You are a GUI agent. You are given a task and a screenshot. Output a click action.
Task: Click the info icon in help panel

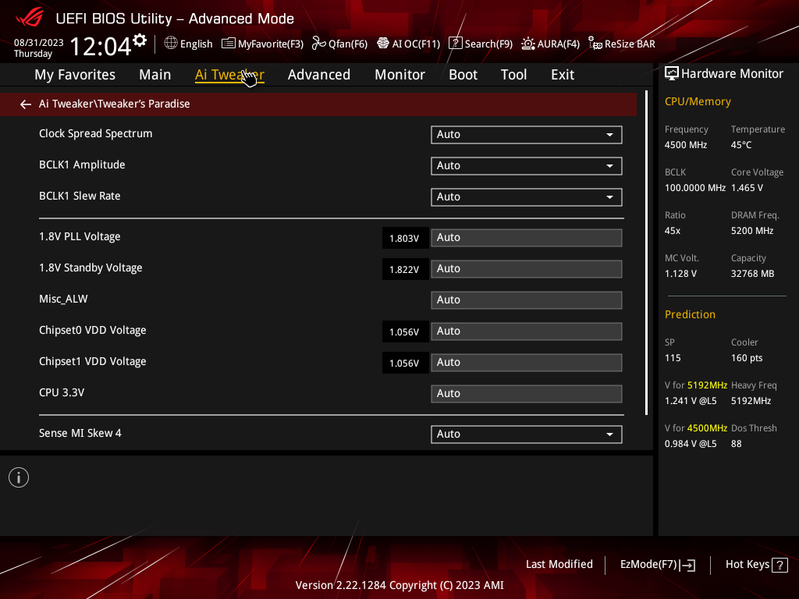point(19,478)
